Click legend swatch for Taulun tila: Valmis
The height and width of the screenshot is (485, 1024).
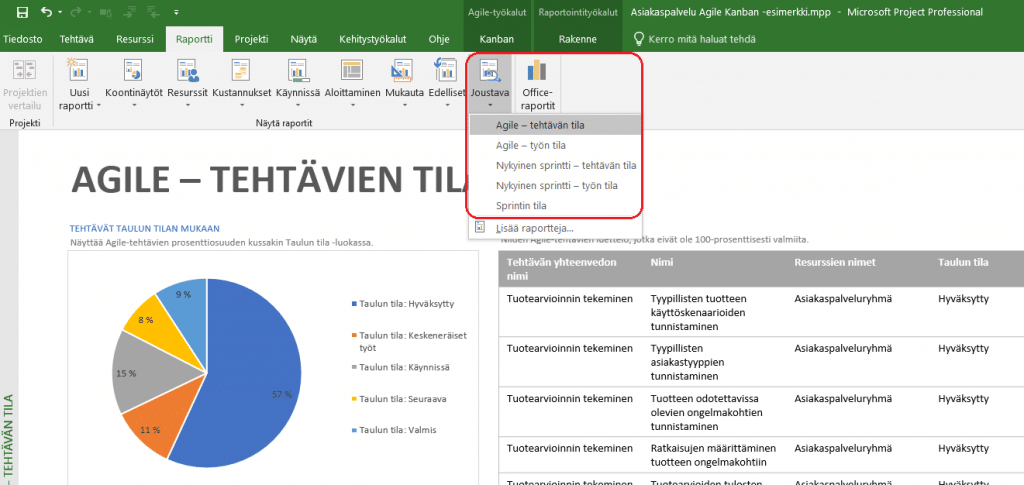coord(354,430)
